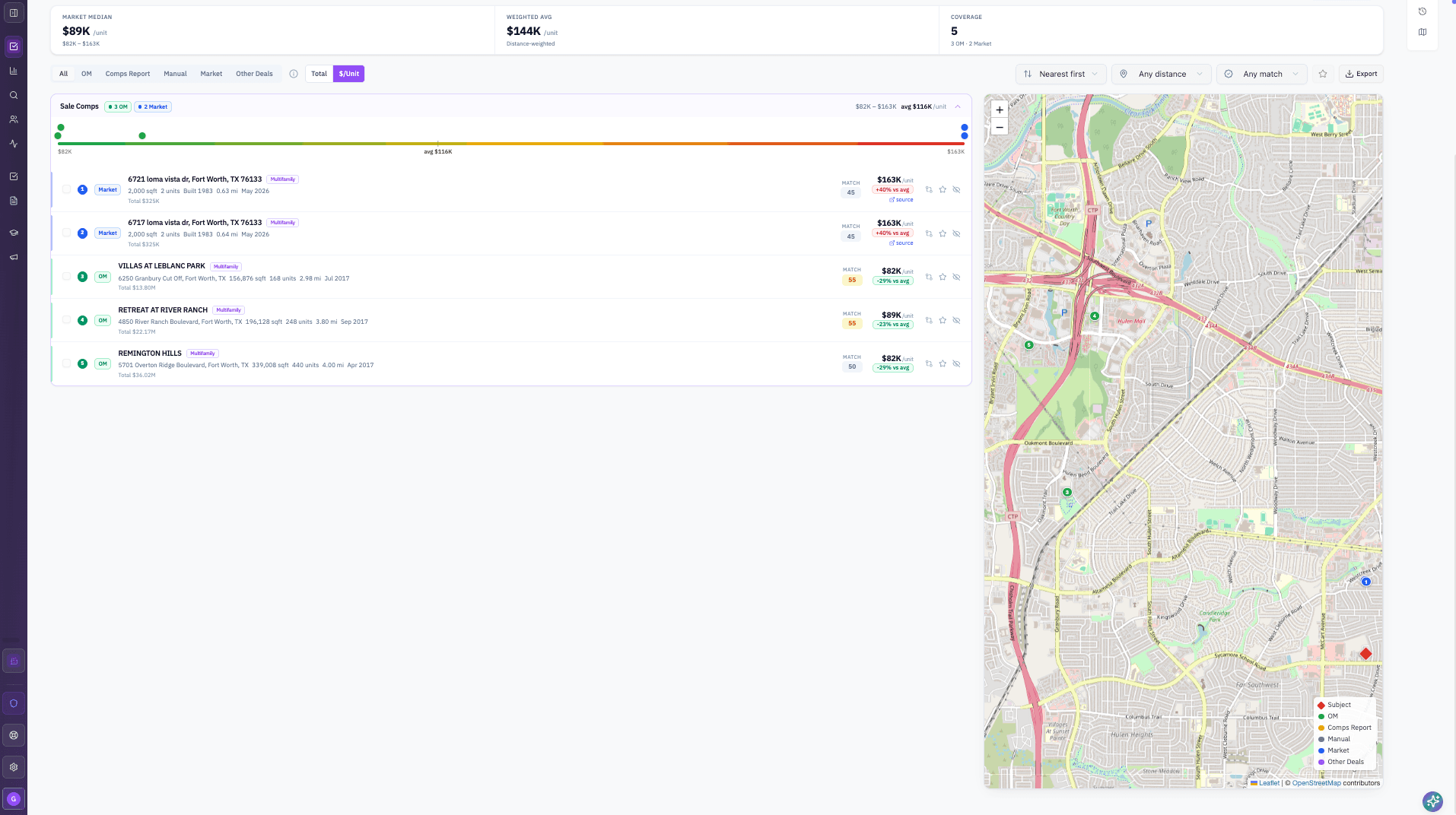Click green marker 4 near Hulen Mall
The width and height of the screenshot is (1456, 815).
pyautogui.click(x=1095, y=316)
